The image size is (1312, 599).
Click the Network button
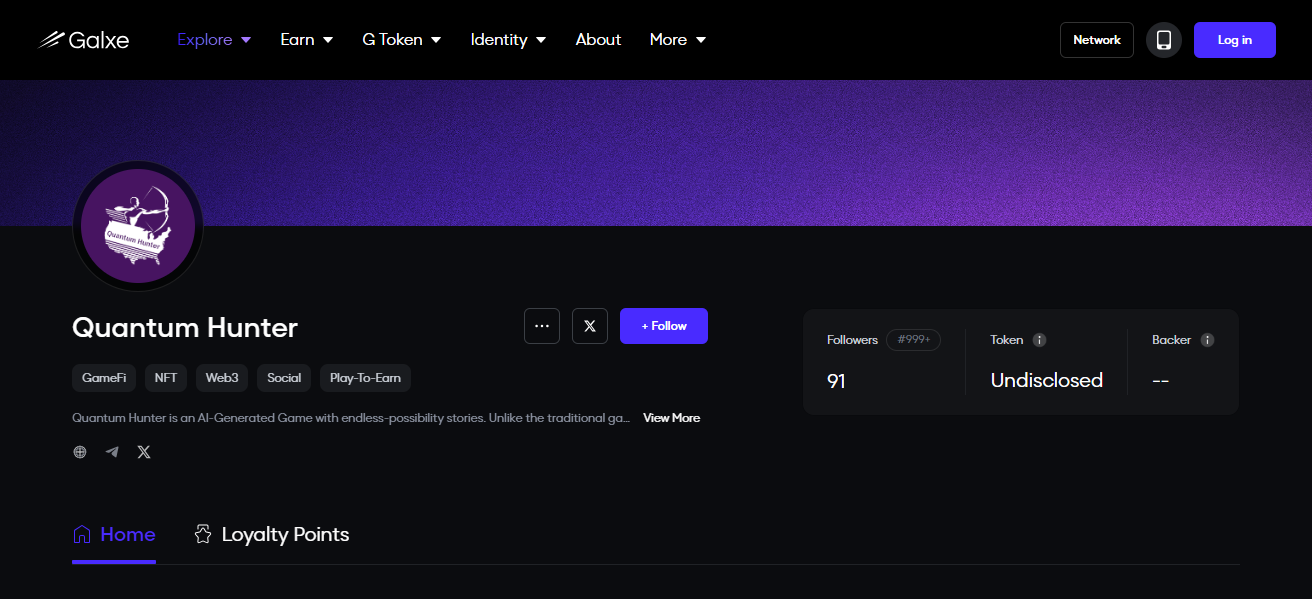(x=1097, y=40)
